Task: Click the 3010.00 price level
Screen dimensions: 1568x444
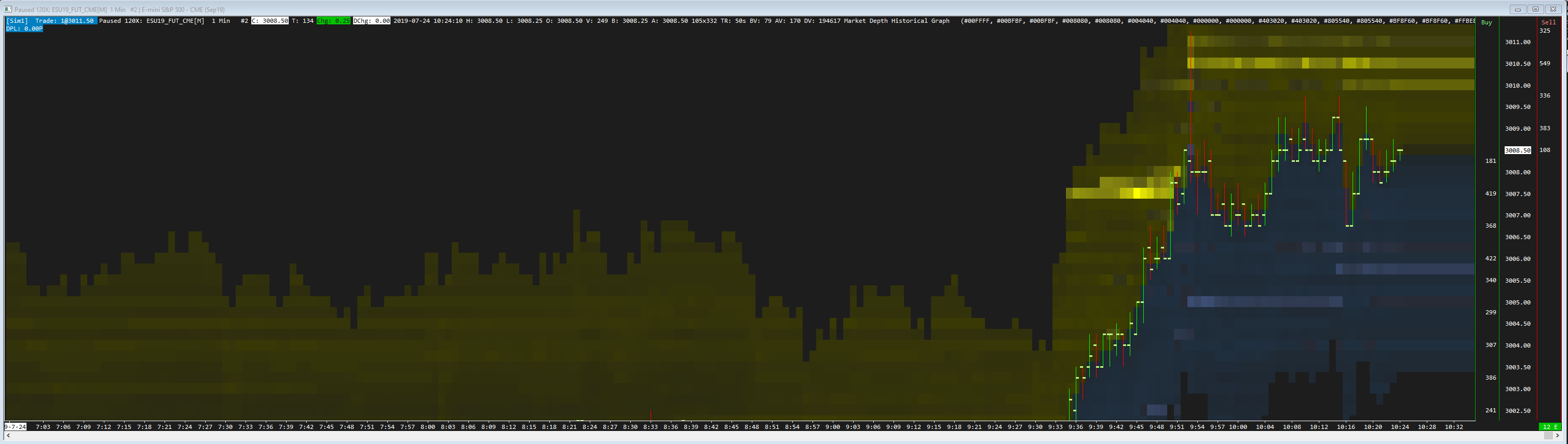Action: 1518,86
